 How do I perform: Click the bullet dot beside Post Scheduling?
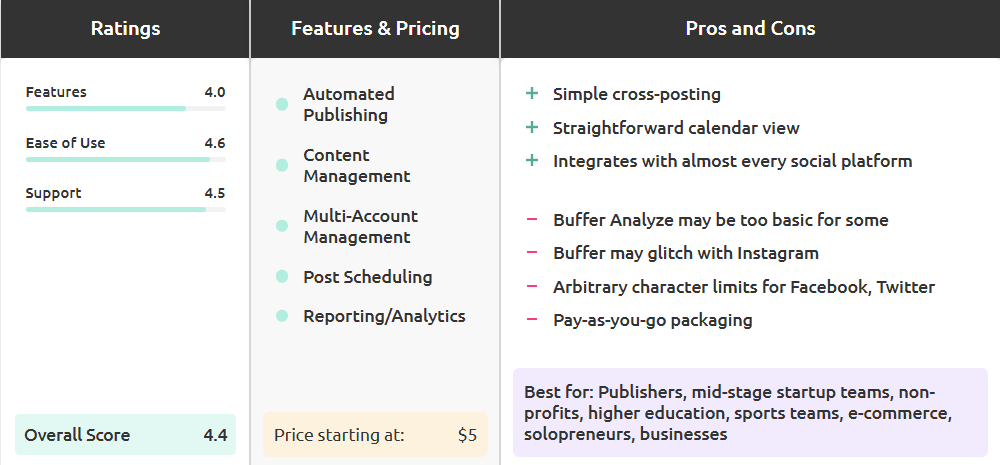(x=282, y=277)
